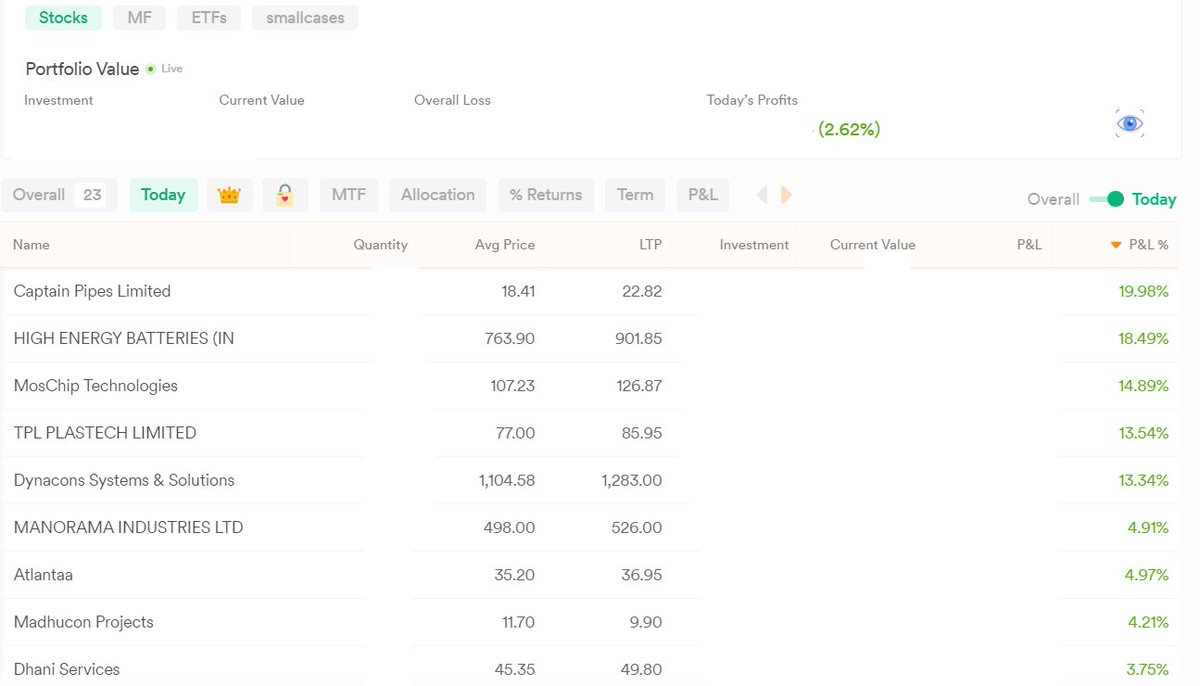Viewport: 1200px width, 686px height.
Task: Click the LTP column header
Action: tap(650, 245)
